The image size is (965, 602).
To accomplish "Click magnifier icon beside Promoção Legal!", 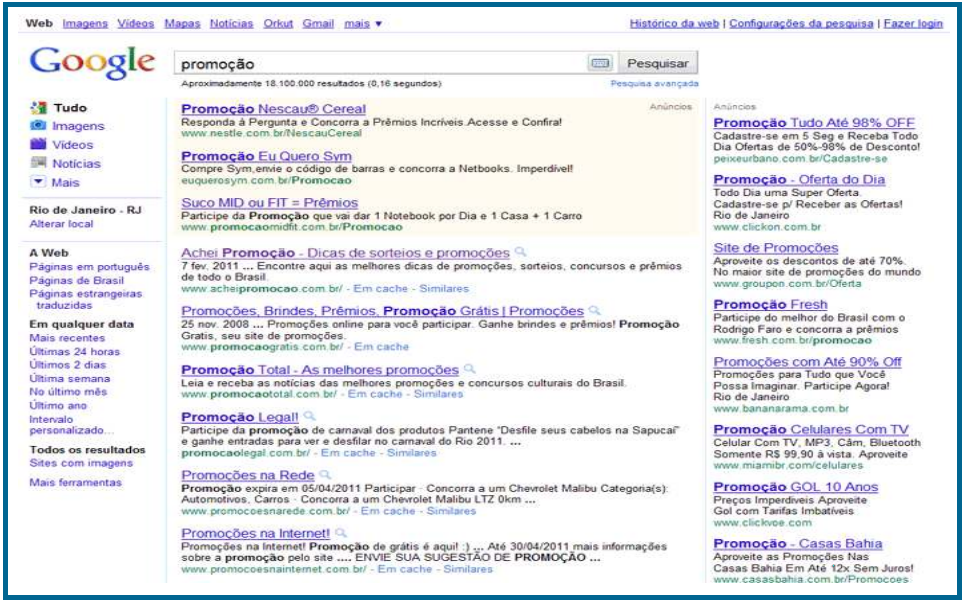I will pos(309,416).
